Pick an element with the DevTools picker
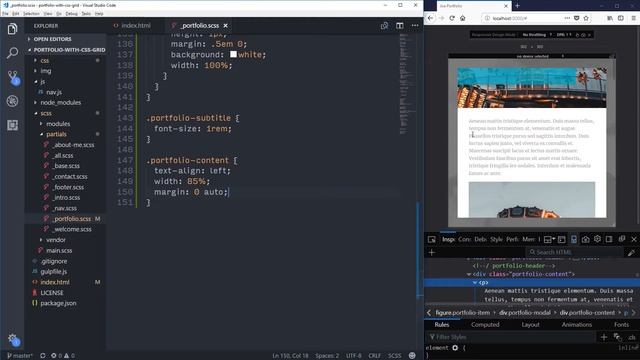 pyautogui.click(x=431, y=240)
